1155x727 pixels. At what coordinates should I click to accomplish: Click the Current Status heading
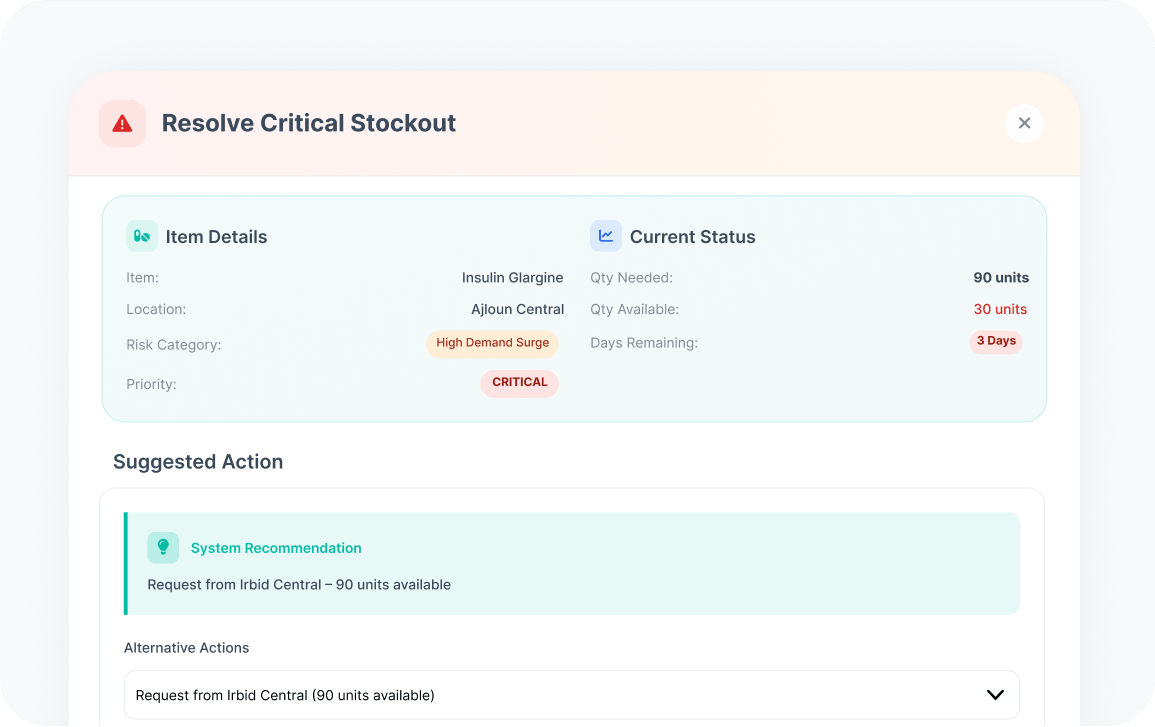point(692,237)
